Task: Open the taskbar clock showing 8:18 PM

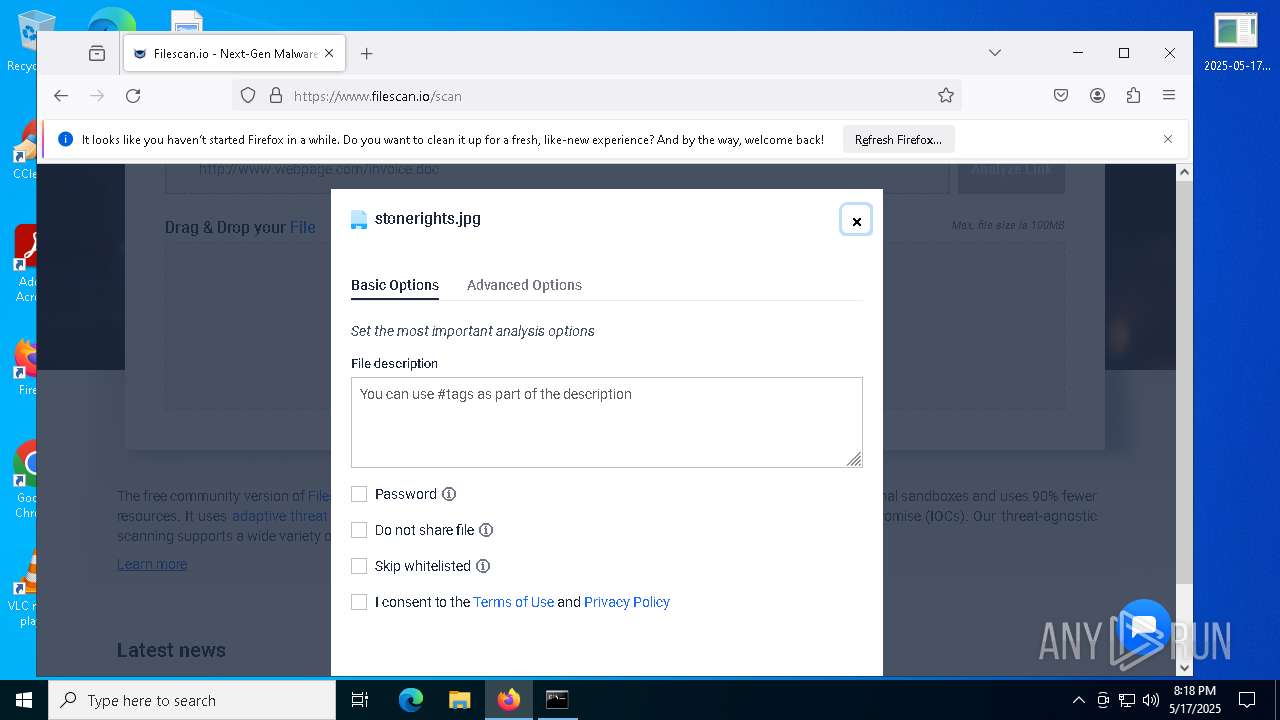Action: tap(1195, 700)
